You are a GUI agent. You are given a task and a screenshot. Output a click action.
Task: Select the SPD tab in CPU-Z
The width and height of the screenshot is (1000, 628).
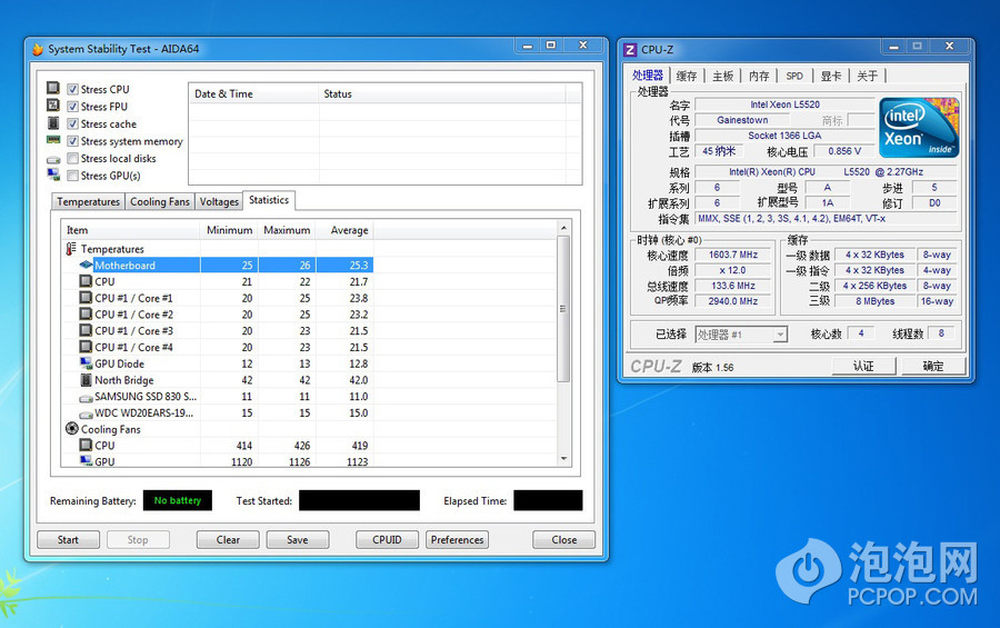(795, 76)
